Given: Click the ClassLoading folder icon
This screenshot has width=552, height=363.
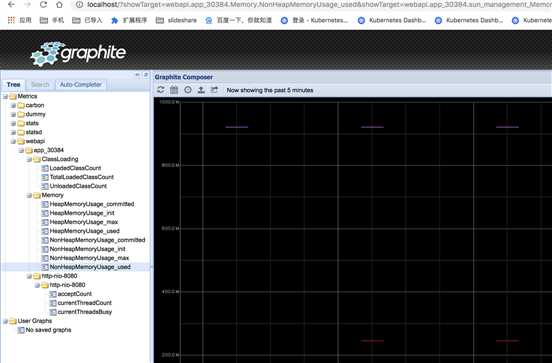Looking at the screenshot, I should pyautogui.click(x=37, y=159).
